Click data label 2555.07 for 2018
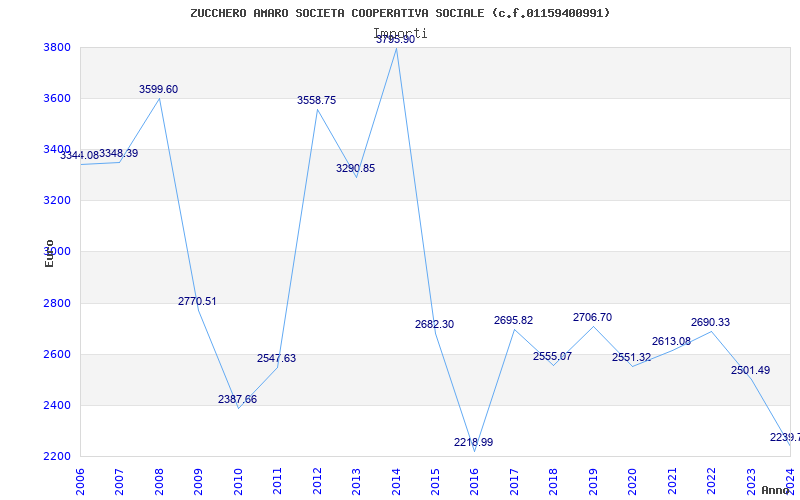Image resolution: width=800 pixels, height=500 pixels. (553, 356)
